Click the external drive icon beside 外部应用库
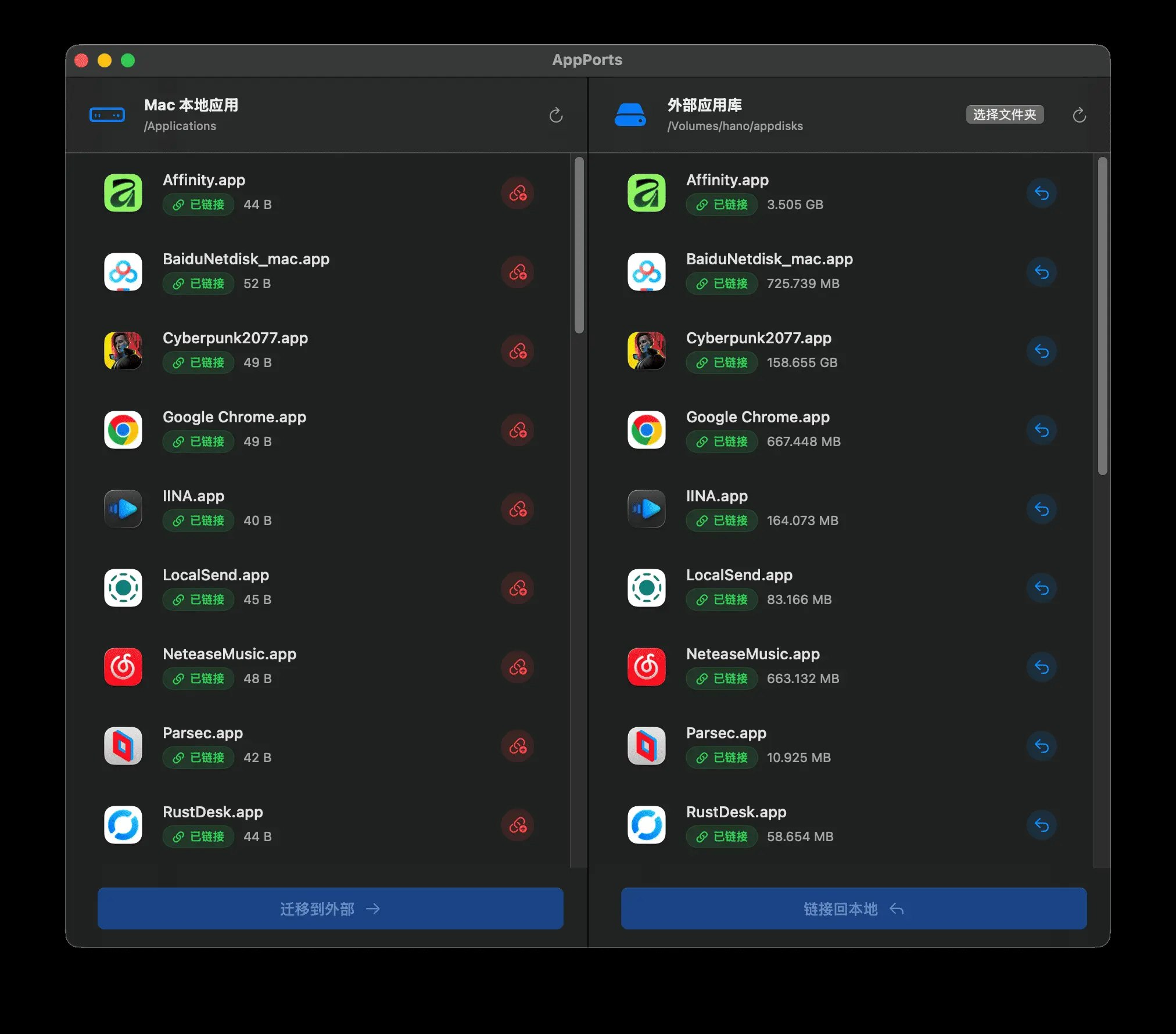The width and height of the screenshot is (1176, 1034). pos(631,114)
